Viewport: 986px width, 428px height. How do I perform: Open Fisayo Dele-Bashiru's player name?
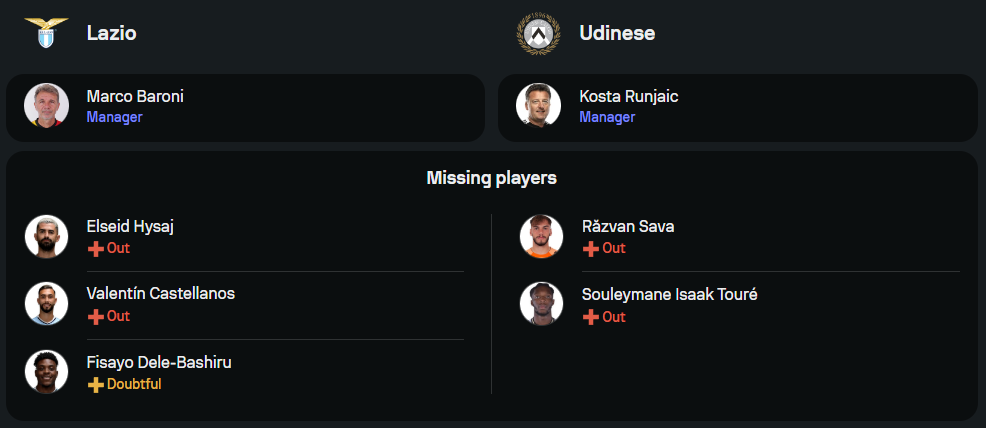[159, 363]
